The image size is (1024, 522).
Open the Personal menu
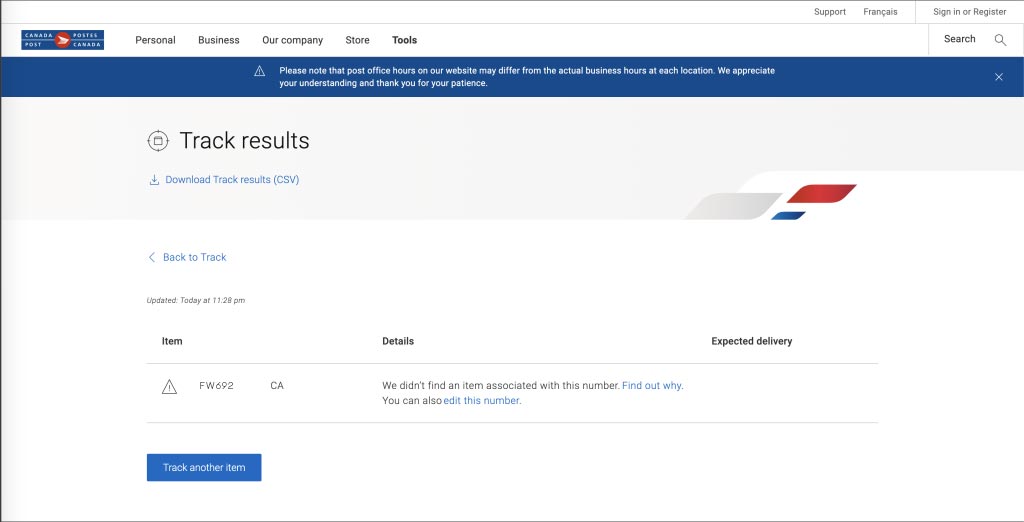coord(155,40)
